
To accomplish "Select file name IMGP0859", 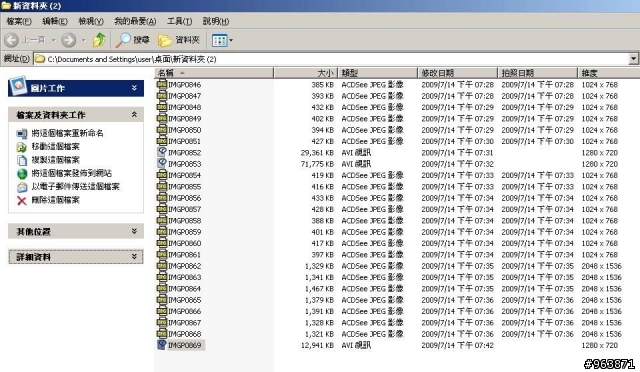I will click(184, 232).
